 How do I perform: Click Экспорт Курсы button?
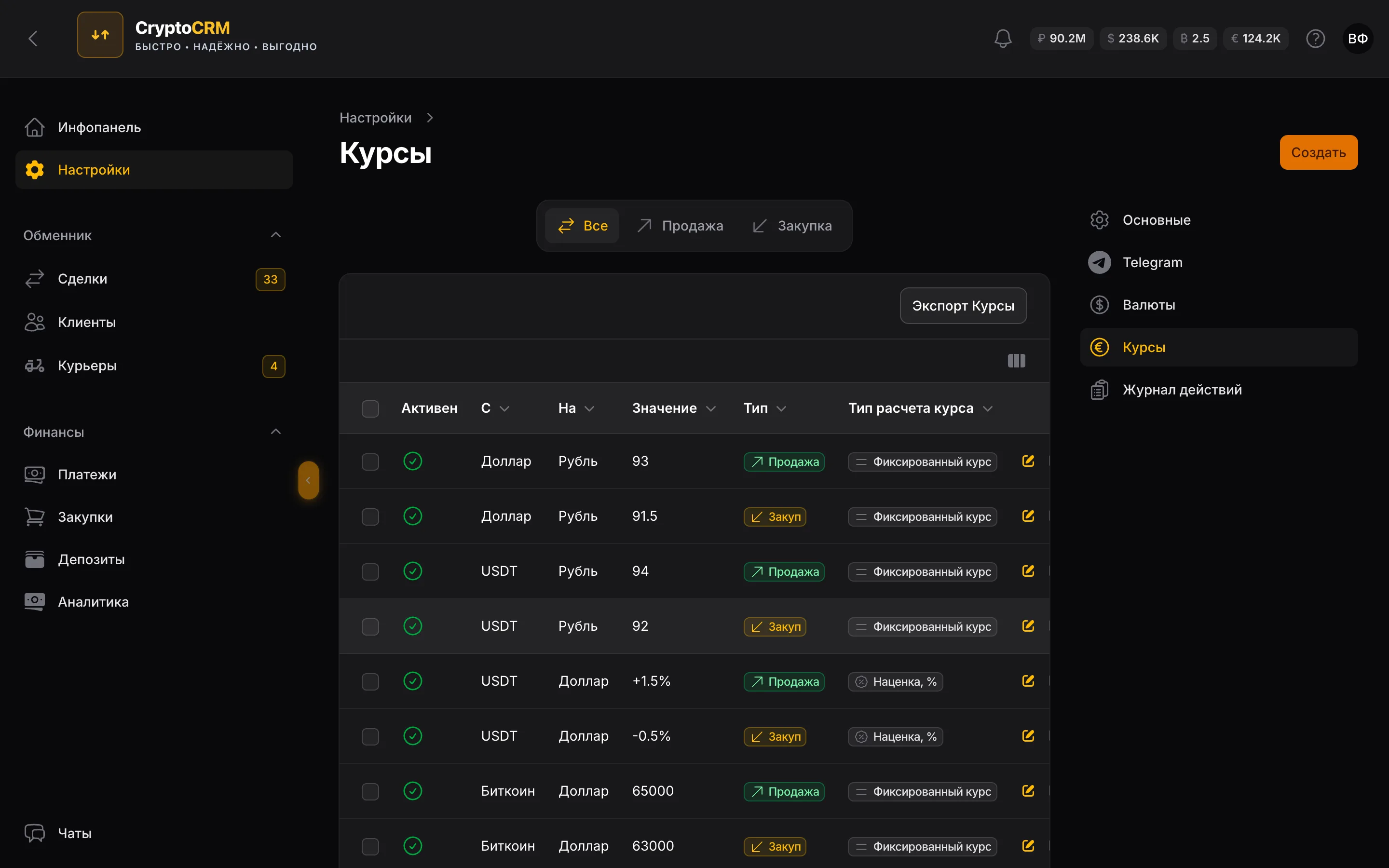click(x=963, y=305)
